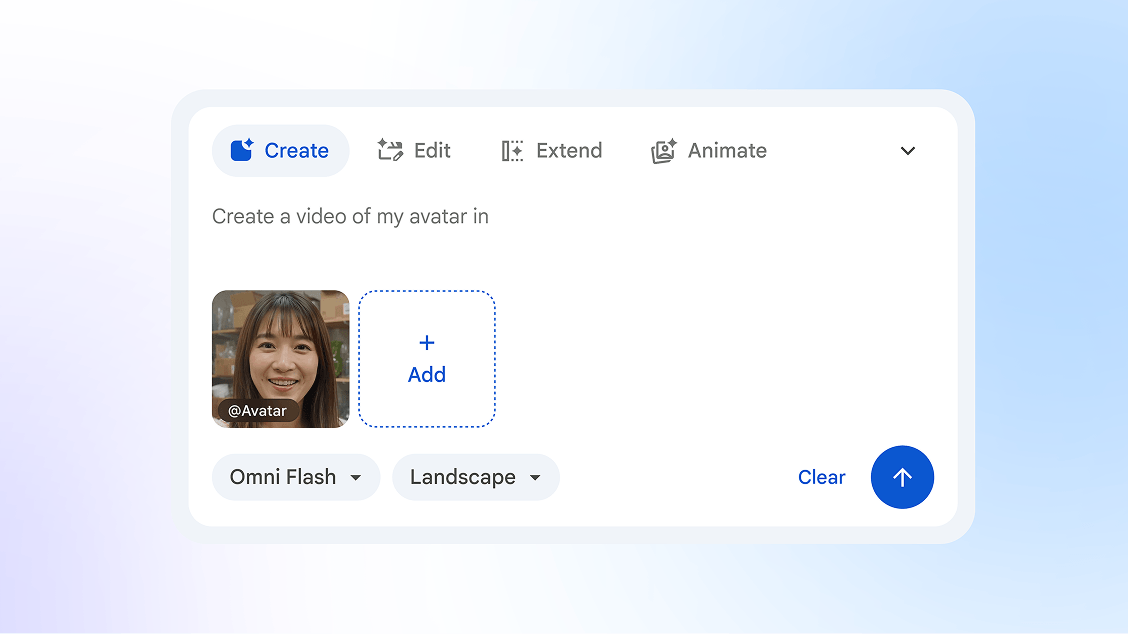
Task: Open the Extend tab
Action: pyautogui.click(x=552, y=150)
